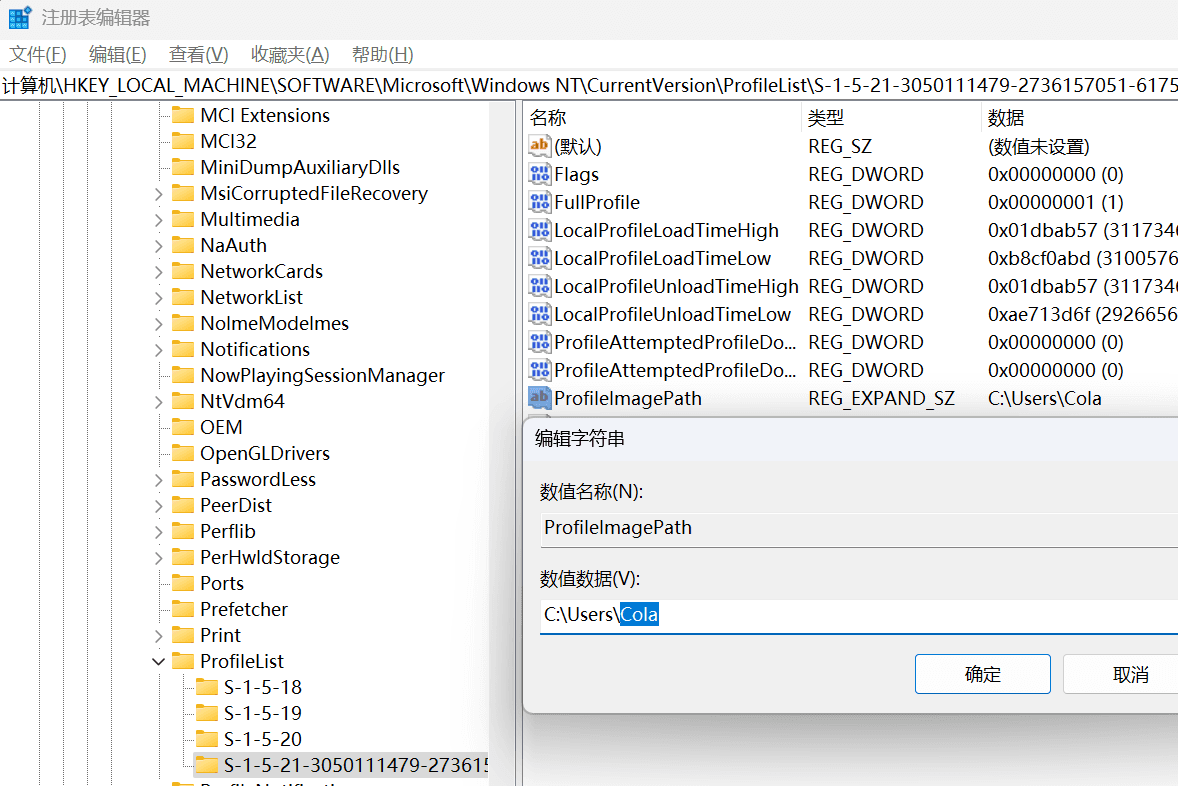Image resolution: width=1178 pixels, height=786 pixels.
Task: Click the S-1-5-18 folder icon
Action: (x=206, y=688)
